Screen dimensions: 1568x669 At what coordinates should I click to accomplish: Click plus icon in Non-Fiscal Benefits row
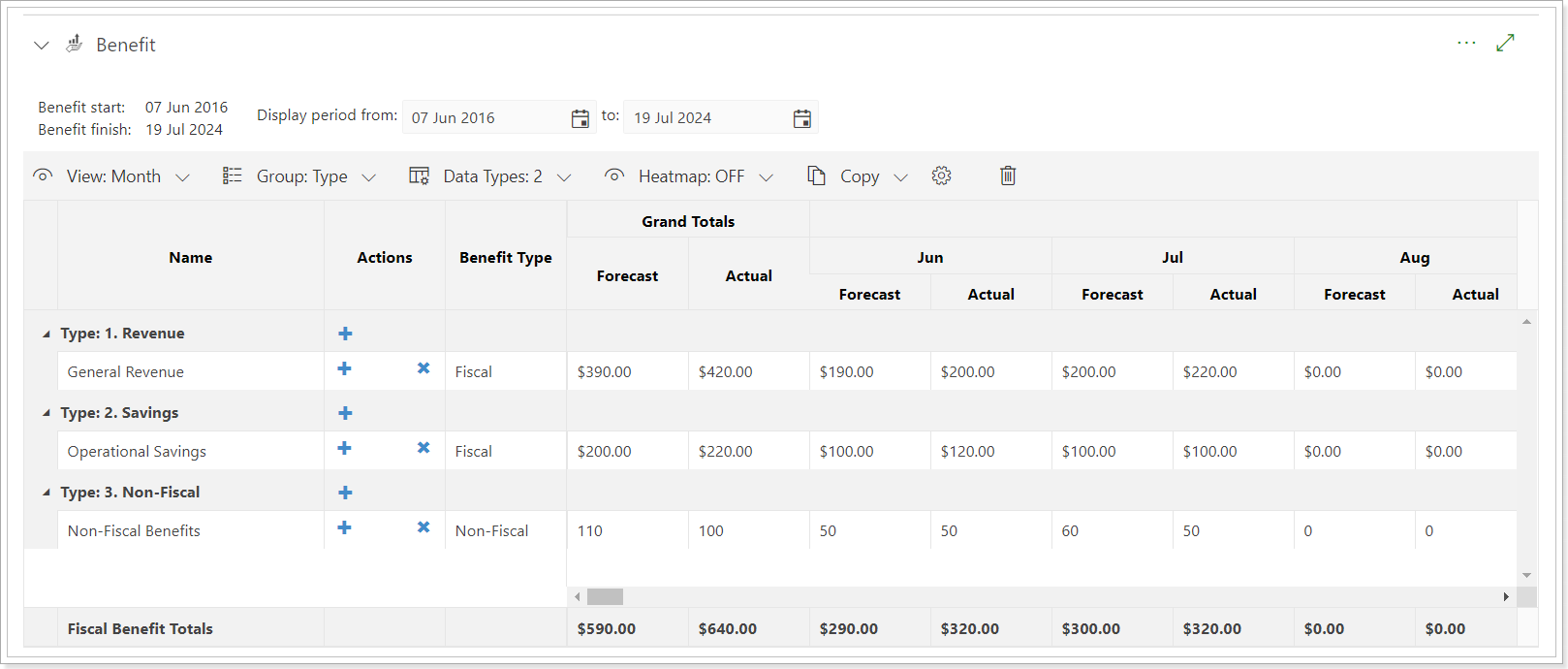click(x=344, y=527)
